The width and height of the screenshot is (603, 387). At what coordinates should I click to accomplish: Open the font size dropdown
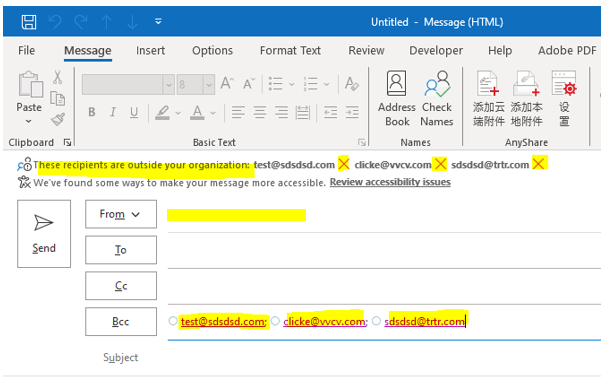coord(209,85)
